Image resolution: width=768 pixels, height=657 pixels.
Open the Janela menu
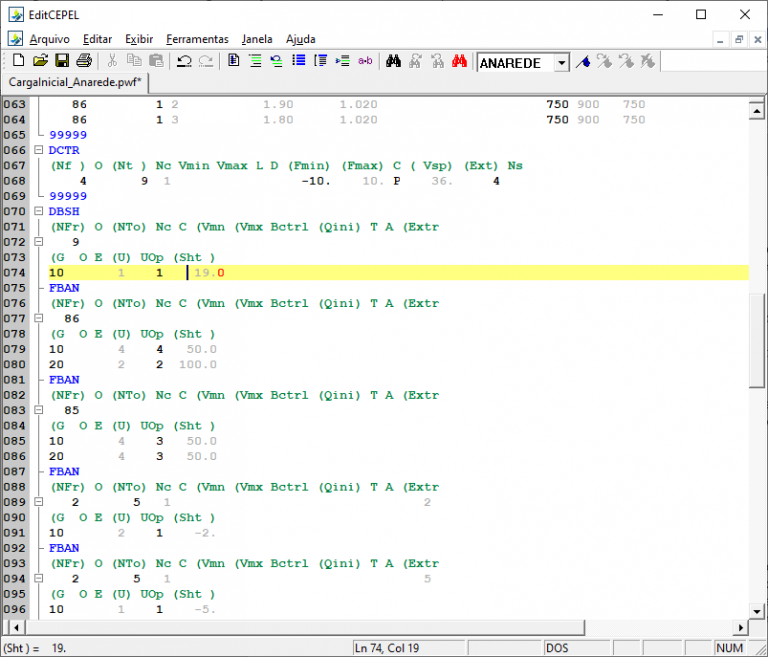coord(257,39)
